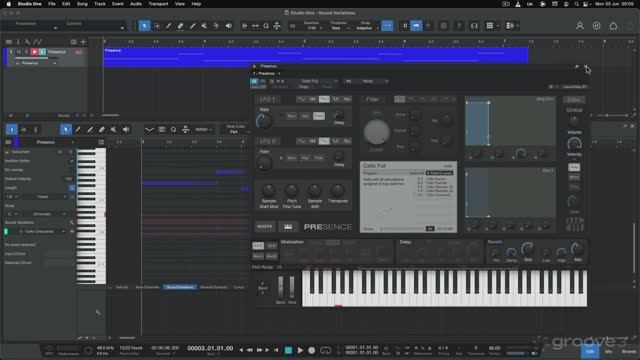Select the Listen speaker tool in top toolbar
Image resolution: width=640 pixels, height=360 pixels.
tap(229, 26)
